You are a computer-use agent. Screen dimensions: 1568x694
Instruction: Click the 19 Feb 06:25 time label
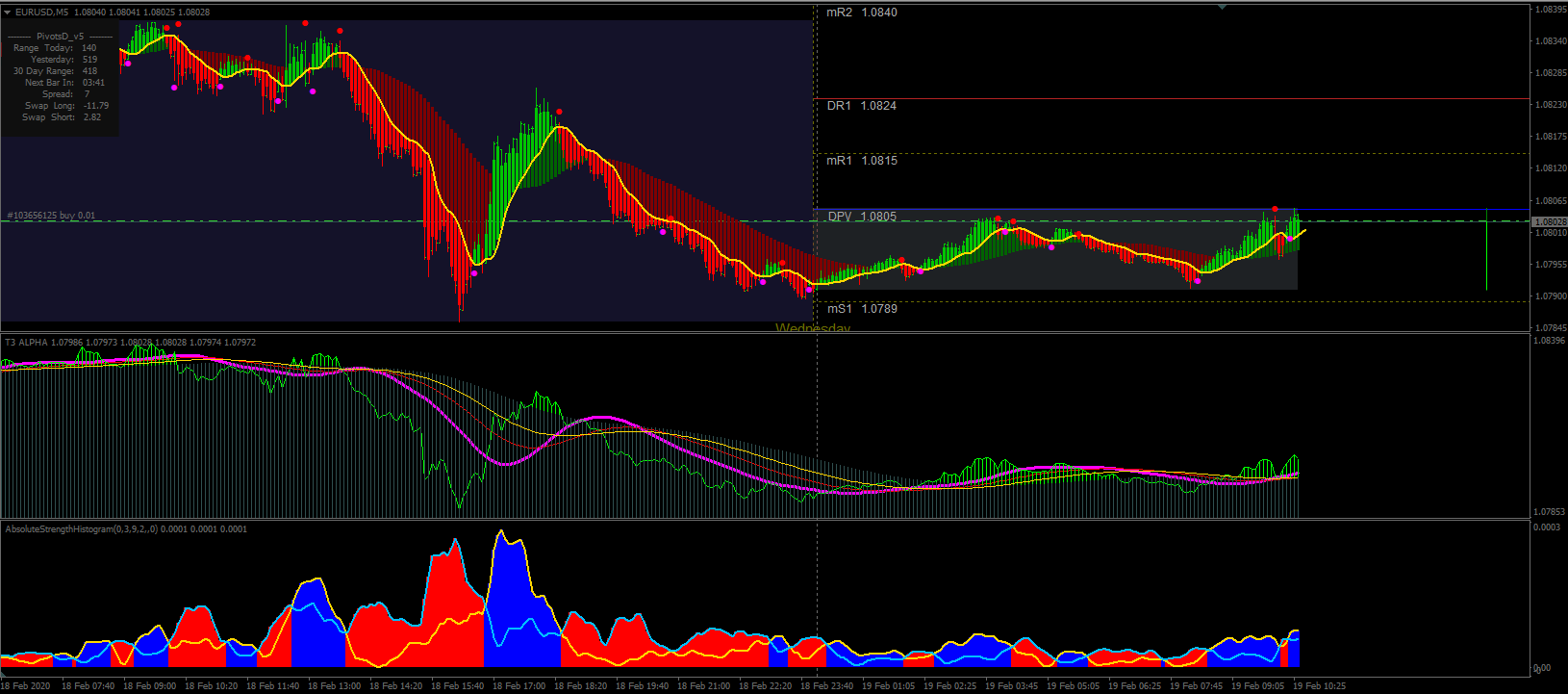pyautogui.click(x=1134, y=686)
